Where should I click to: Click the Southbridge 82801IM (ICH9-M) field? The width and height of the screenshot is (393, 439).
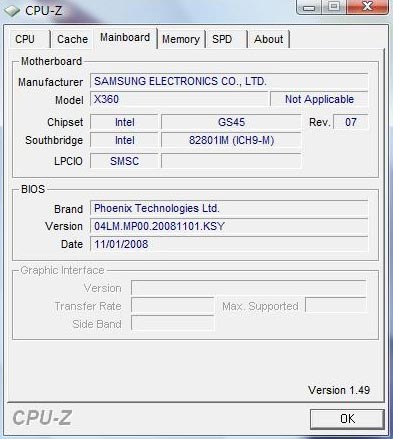pos(231,140)
